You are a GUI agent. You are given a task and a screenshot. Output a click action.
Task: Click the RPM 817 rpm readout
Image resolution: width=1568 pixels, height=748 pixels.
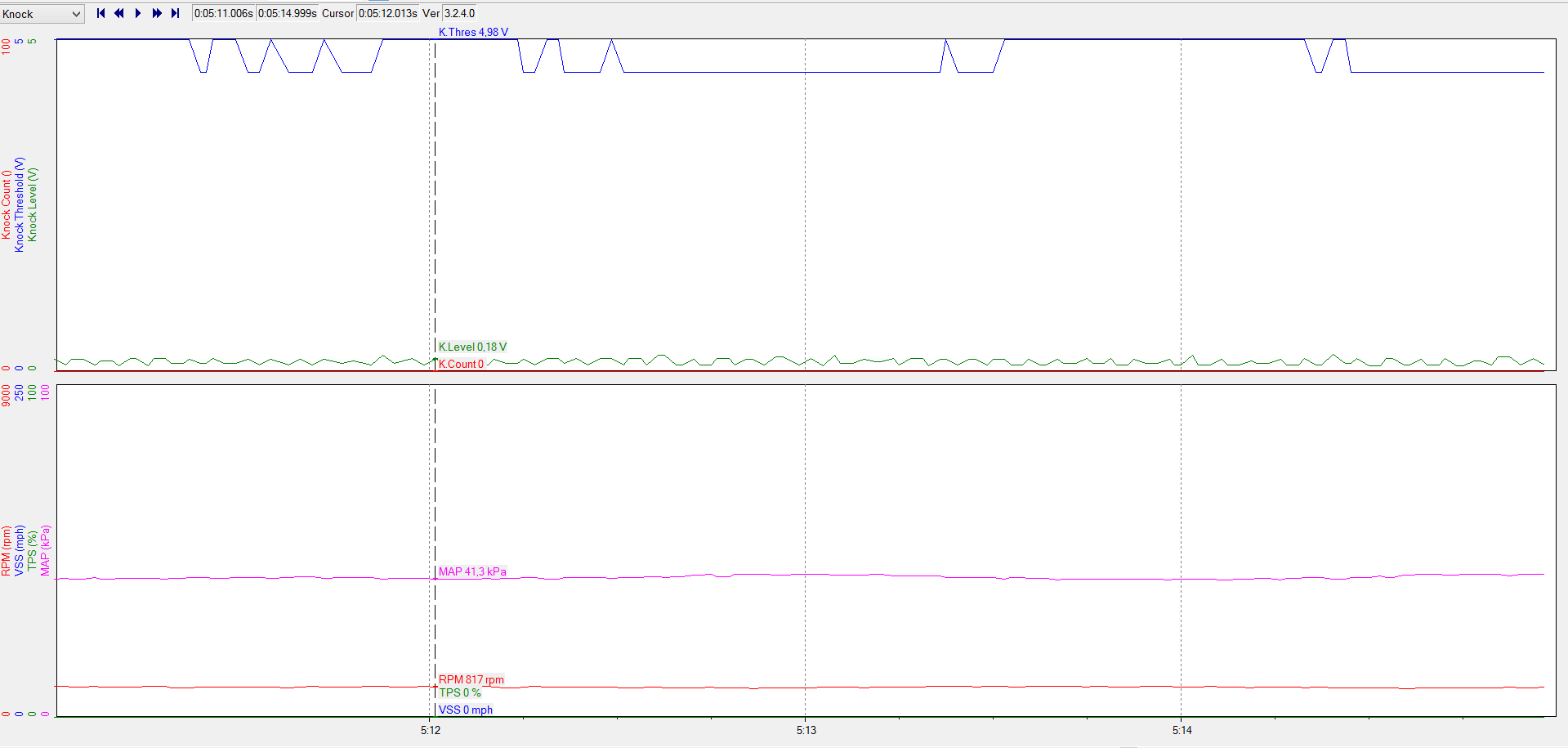click(471, 679)
